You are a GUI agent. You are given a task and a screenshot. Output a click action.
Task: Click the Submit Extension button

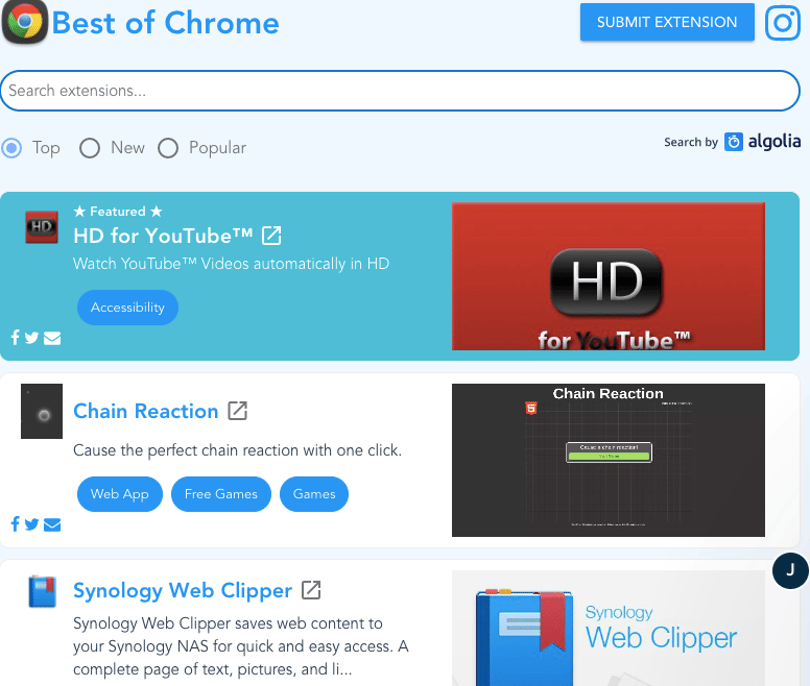[667, 22]
